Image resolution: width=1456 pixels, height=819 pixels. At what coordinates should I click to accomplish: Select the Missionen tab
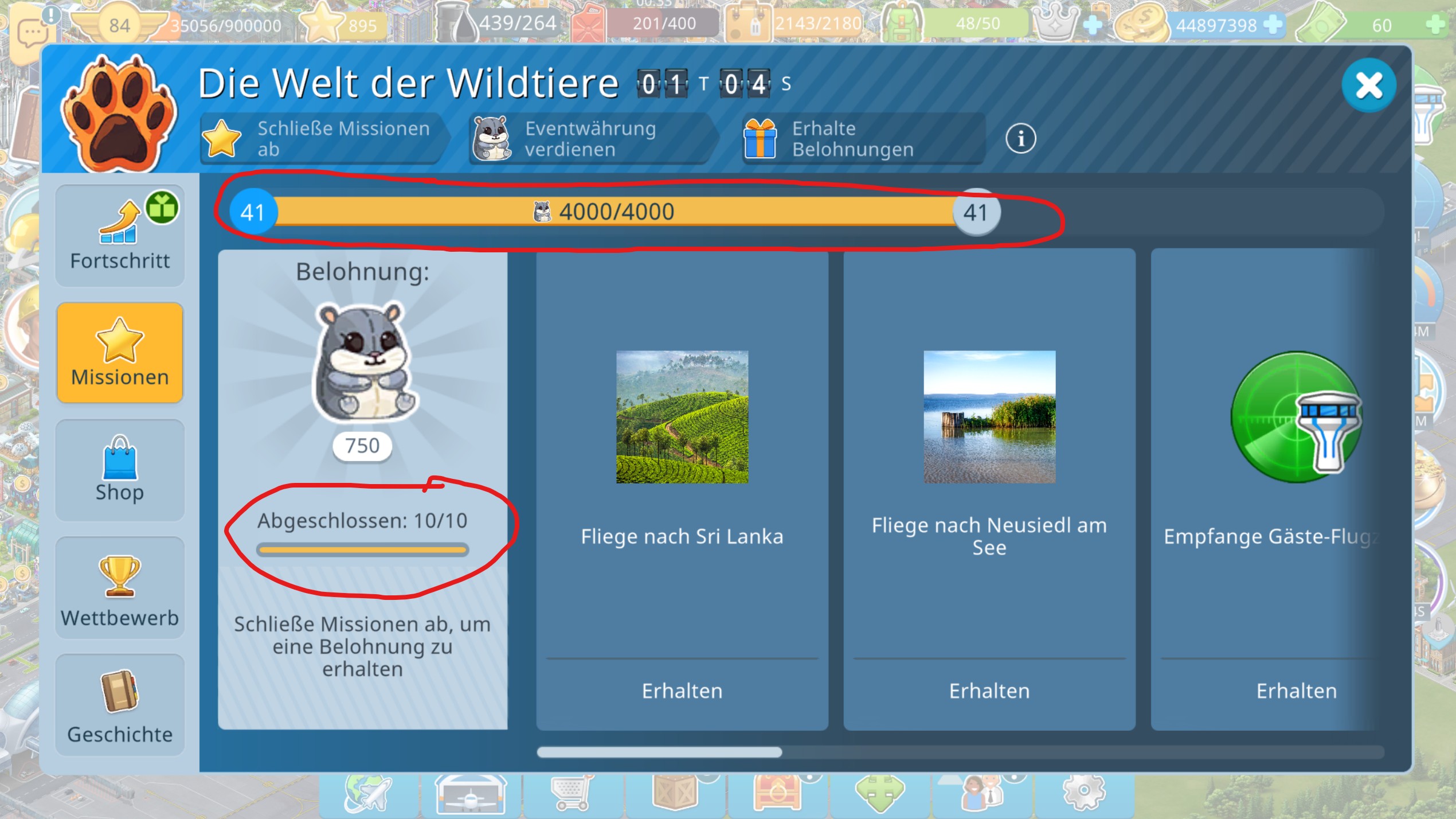[120, 353]
